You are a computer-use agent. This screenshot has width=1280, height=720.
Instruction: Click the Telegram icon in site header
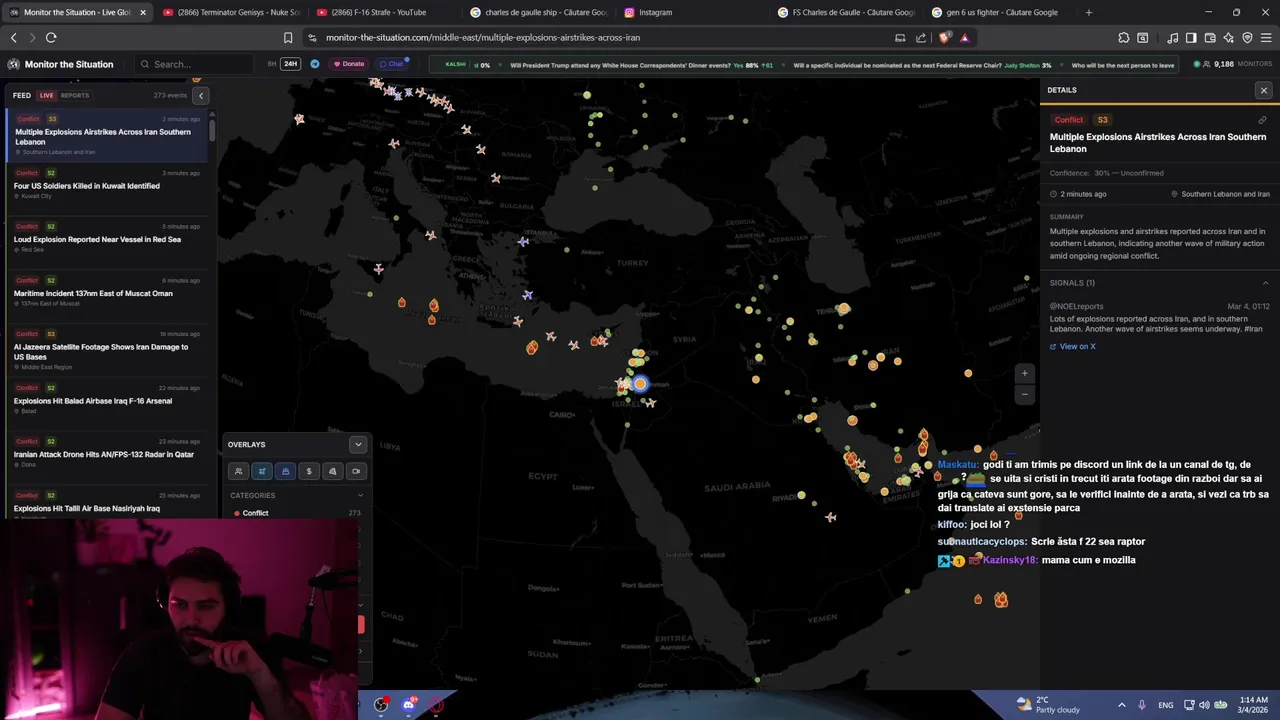pyautogui.click(x=315, y=64)
